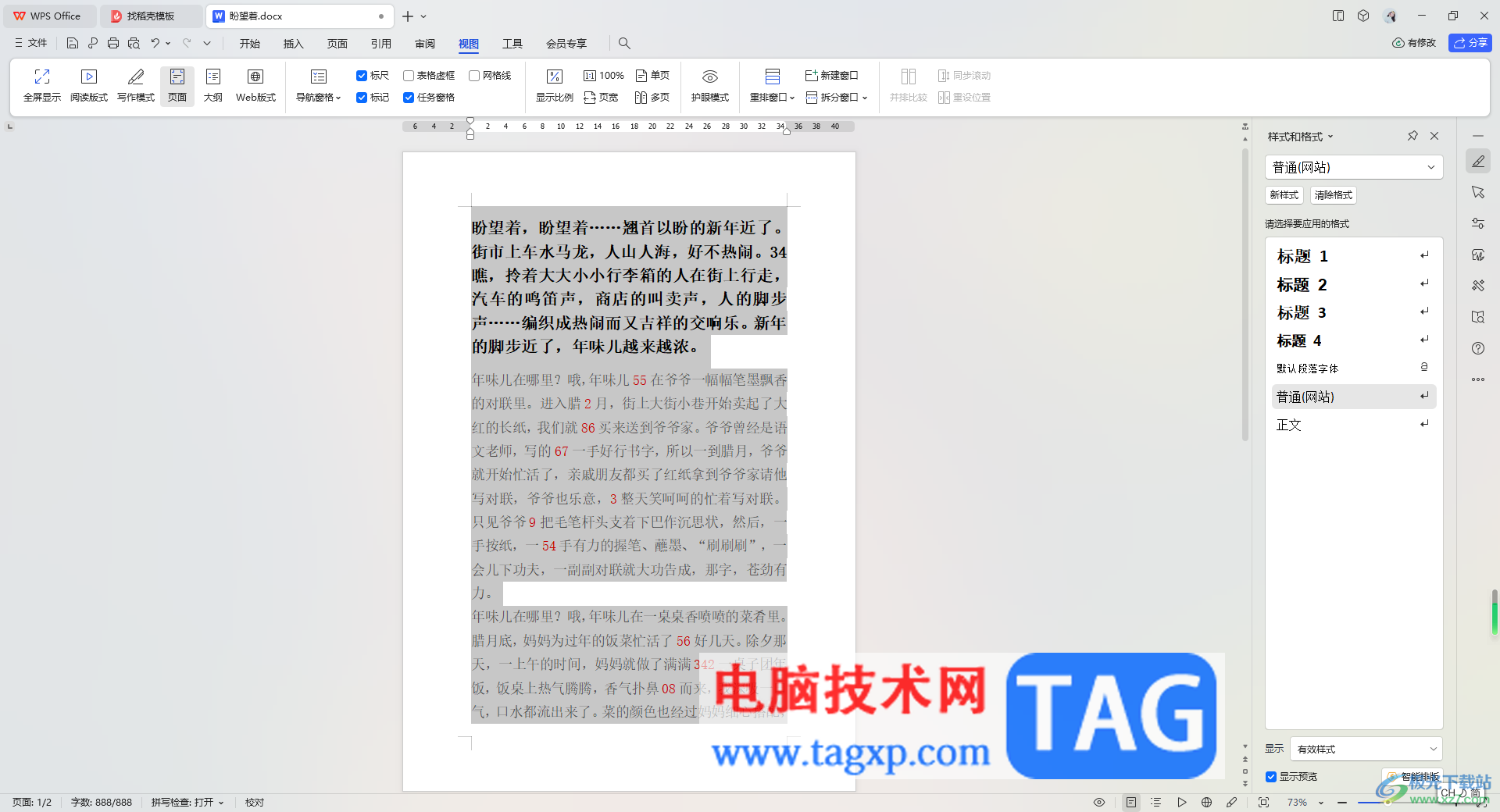Switch to 阅读版式 reading layout
1500x812 pixels.
click(89, 85)
